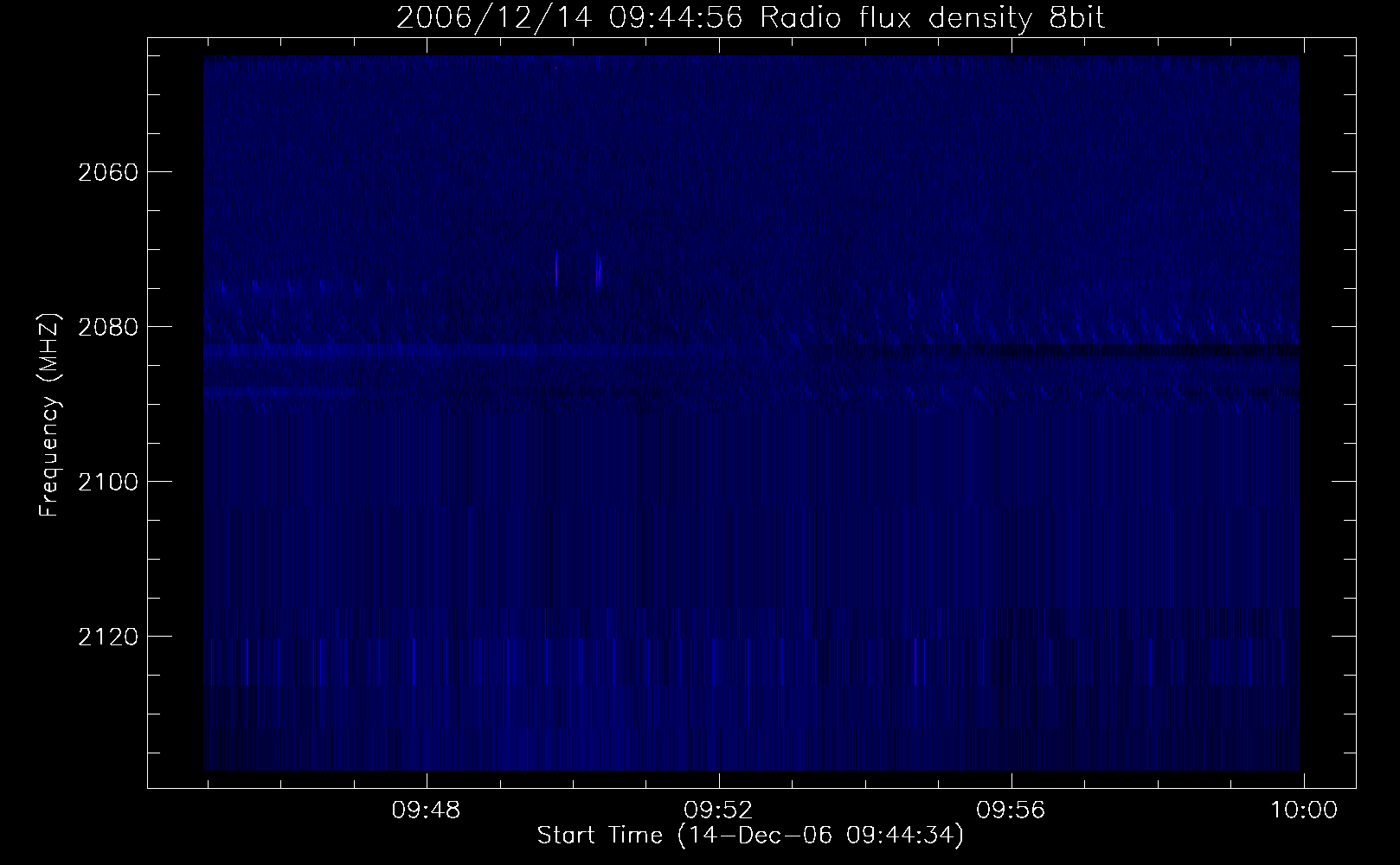
Task: Click the 09:56 time tick label
Action: 1011,811
